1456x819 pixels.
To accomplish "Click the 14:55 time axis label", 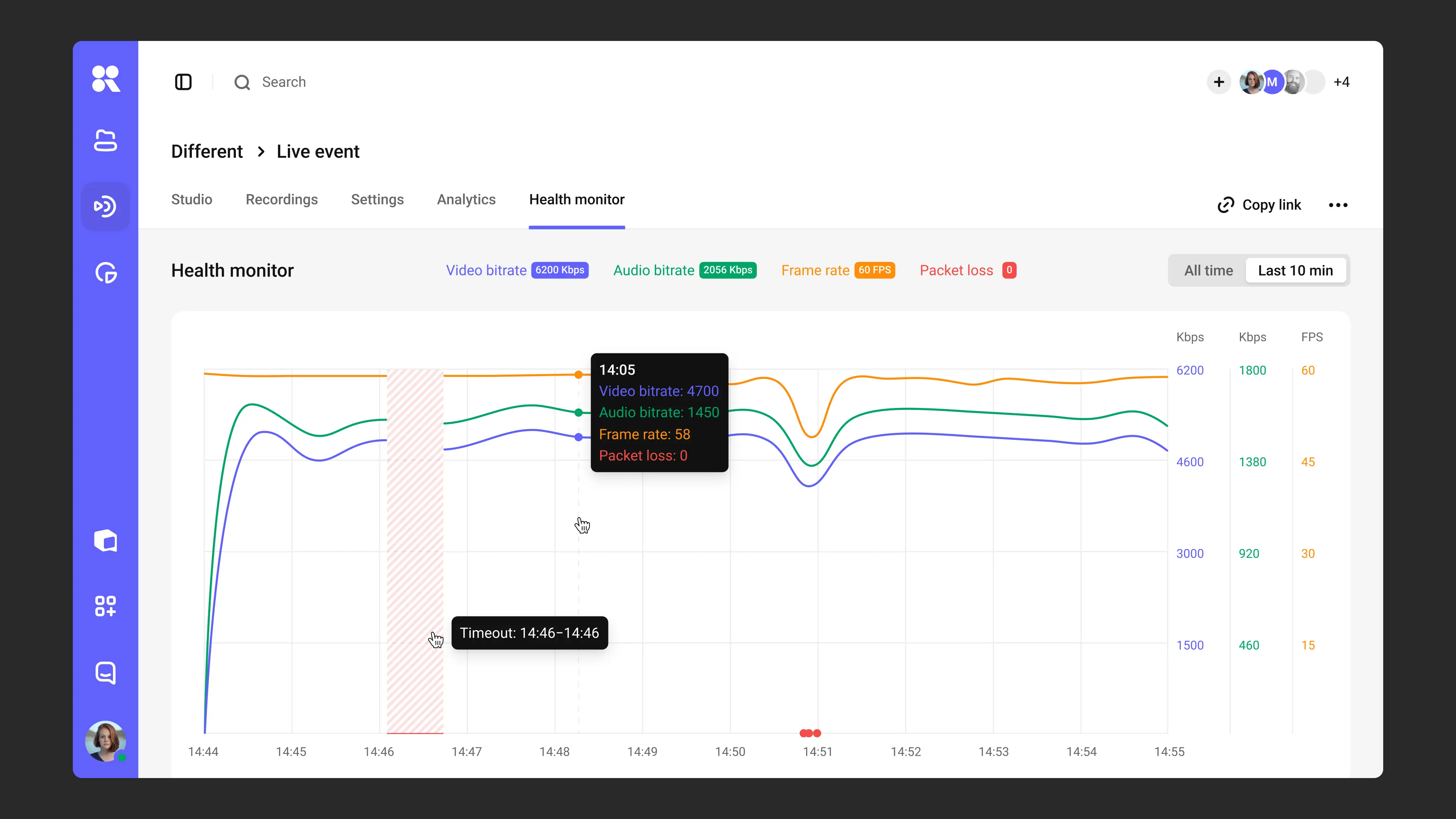I will 1169,752.
